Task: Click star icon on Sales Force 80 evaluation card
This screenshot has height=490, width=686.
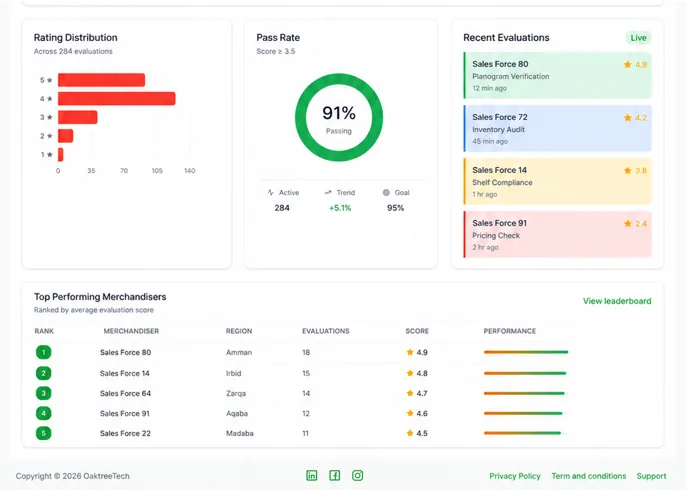Action: (627, 64)
